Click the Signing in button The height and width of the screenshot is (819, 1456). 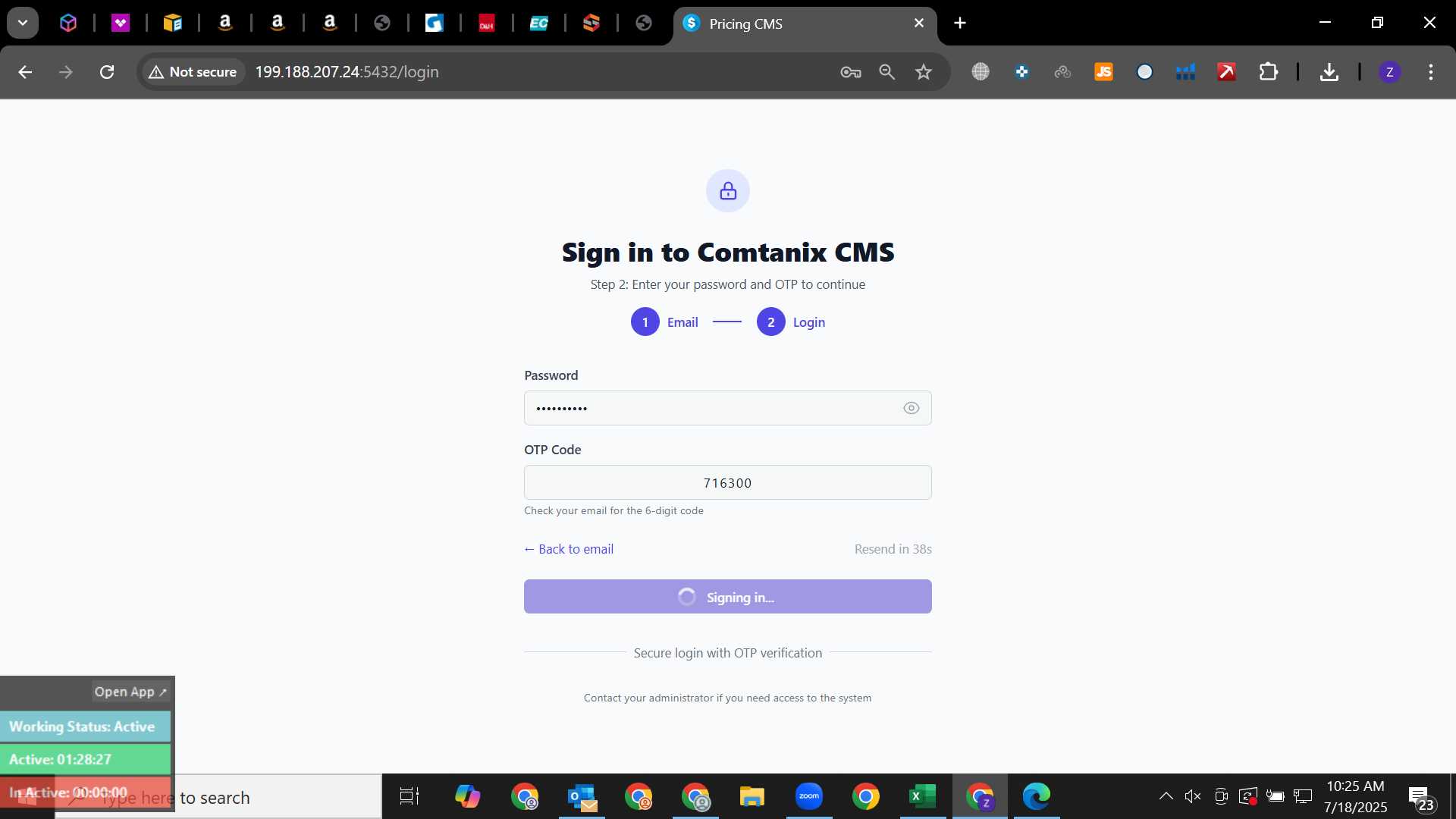727,597
